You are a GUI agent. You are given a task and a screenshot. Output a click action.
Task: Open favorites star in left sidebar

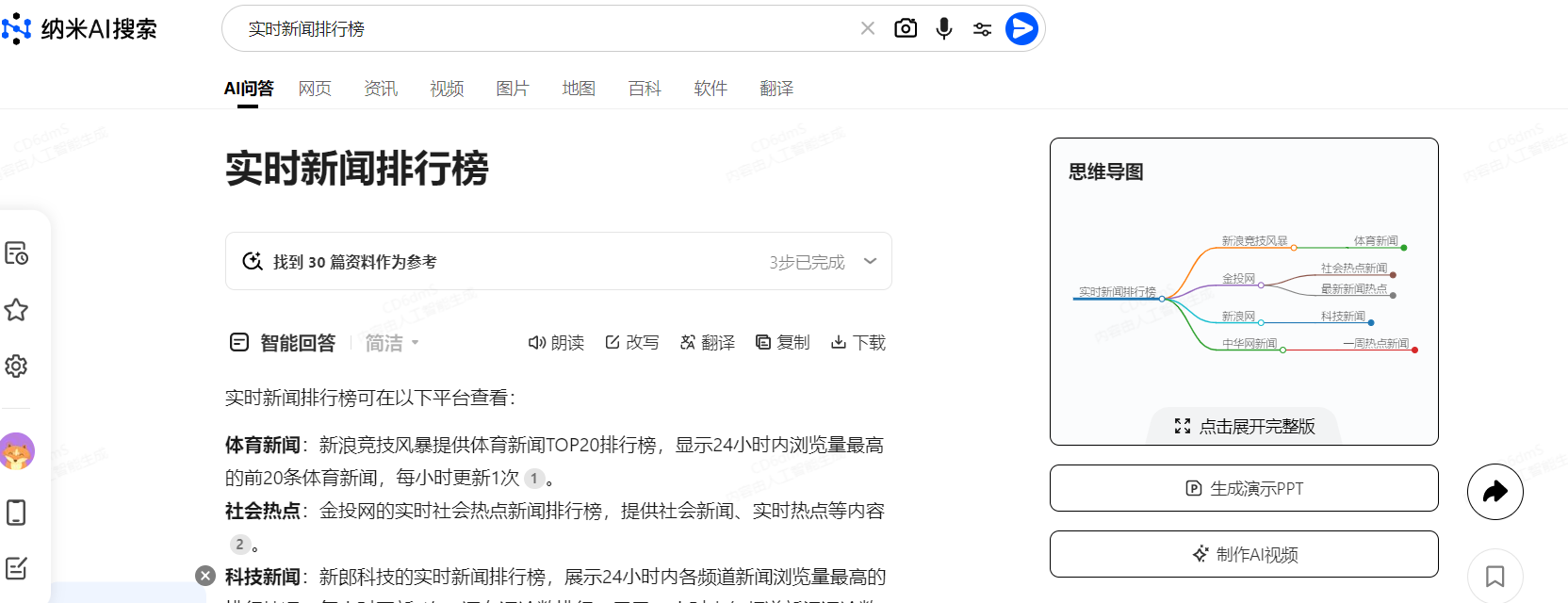16,310
